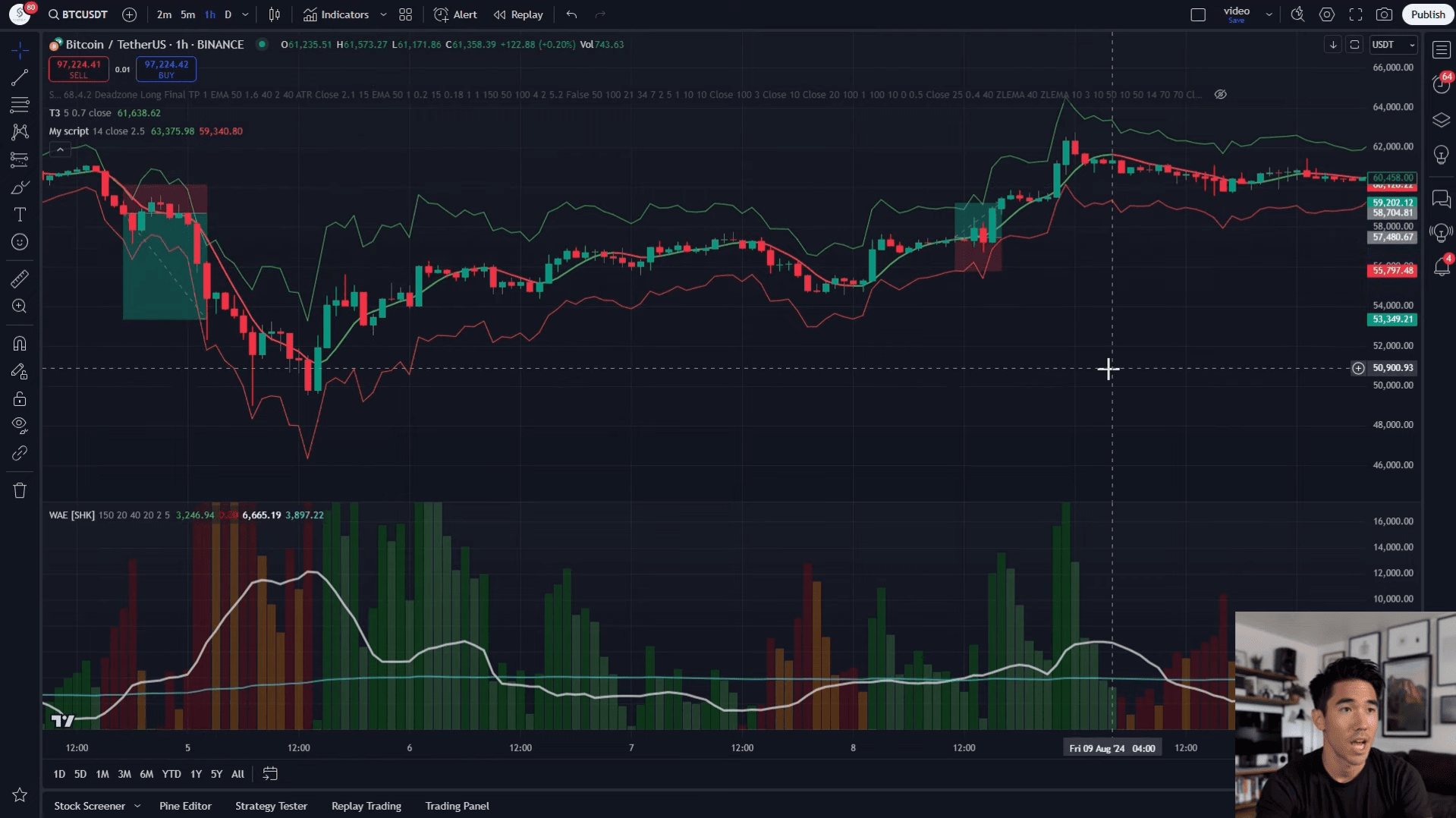Viewport: 1456px width, 818px height.
Task: Open the chat messages panel
Action: 1441,199
